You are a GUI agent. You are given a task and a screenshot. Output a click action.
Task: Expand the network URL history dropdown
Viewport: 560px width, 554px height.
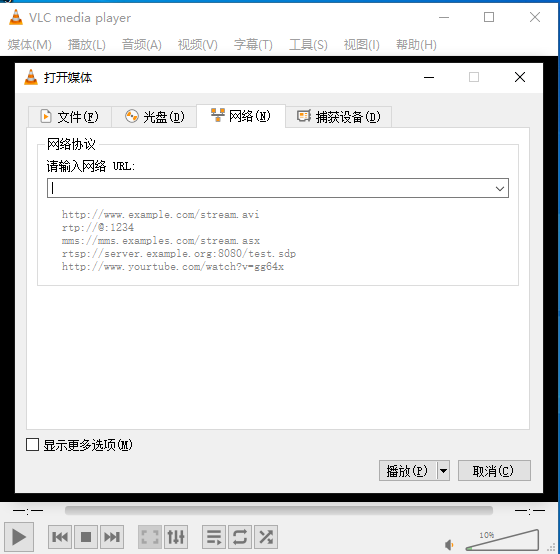pyautogui.click(x=500, y=188)
